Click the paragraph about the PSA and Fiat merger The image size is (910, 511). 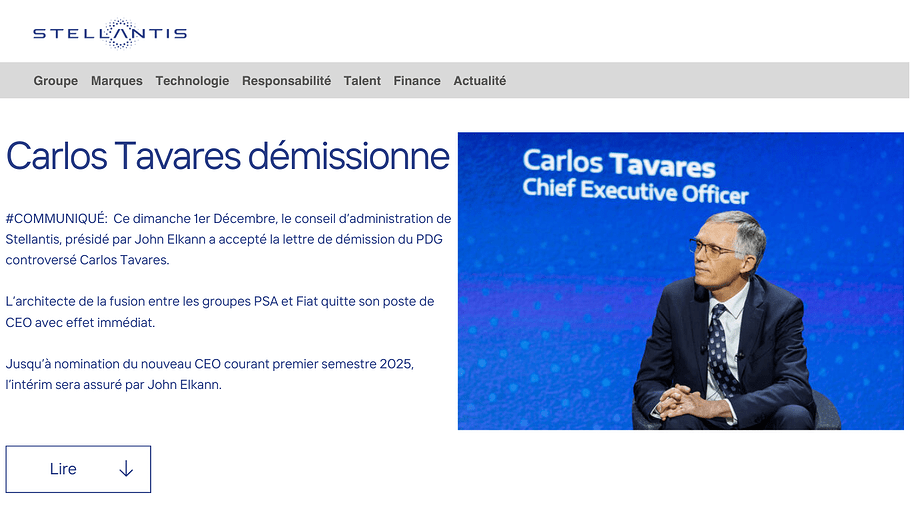pyautogui.click(x=220, y=311)
